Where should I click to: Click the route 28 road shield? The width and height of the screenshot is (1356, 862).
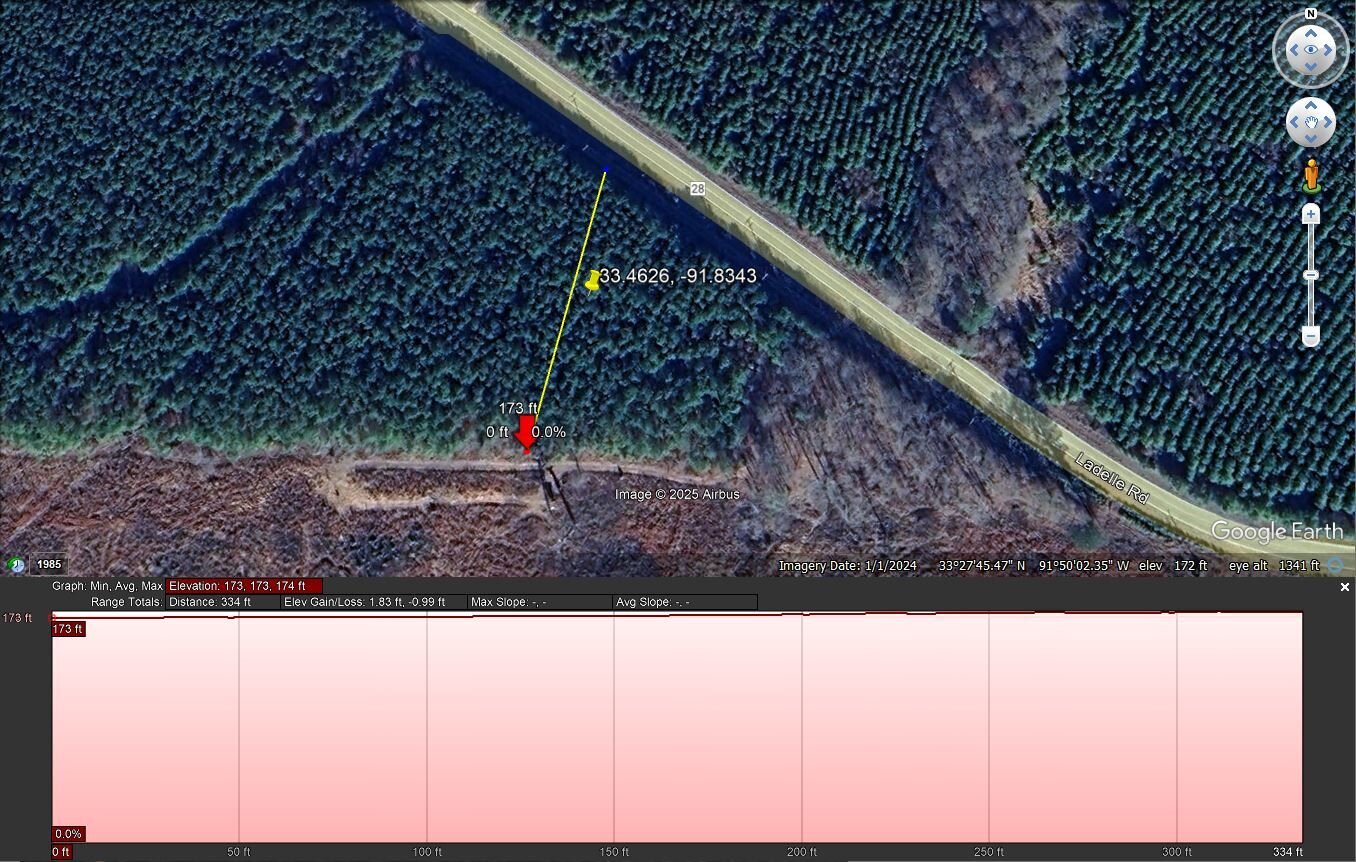[x=697, y=189]
